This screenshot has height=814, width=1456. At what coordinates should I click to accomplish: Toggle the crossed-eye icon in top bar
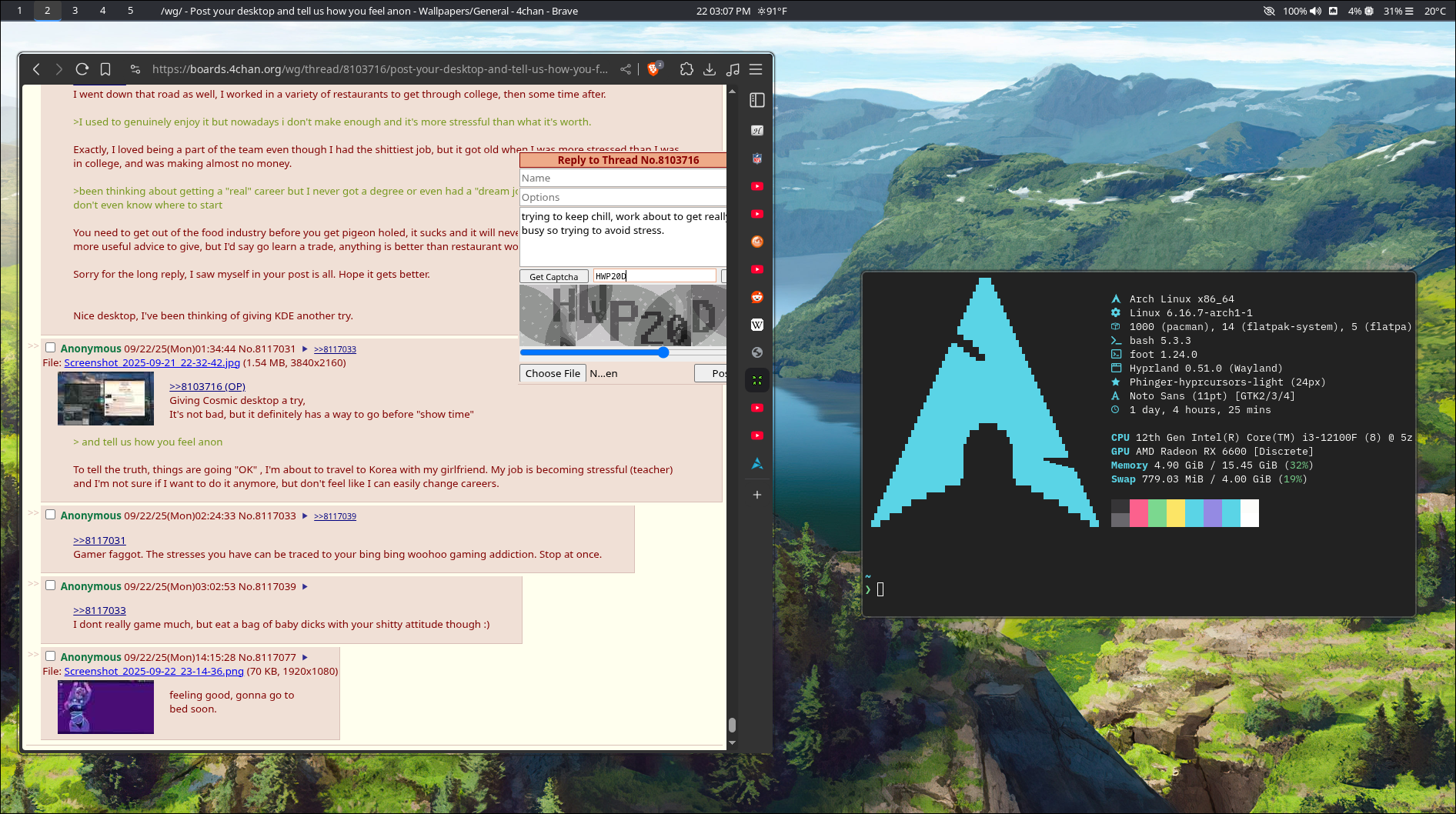click(1269, 11)
